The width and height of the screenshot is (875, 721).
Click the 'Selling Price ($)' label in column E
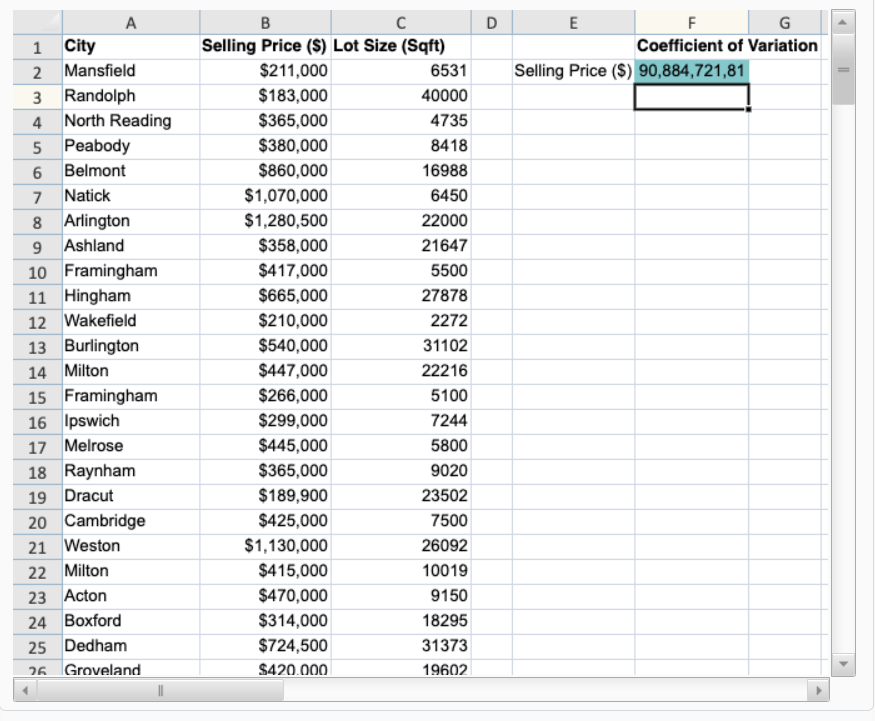573,71
